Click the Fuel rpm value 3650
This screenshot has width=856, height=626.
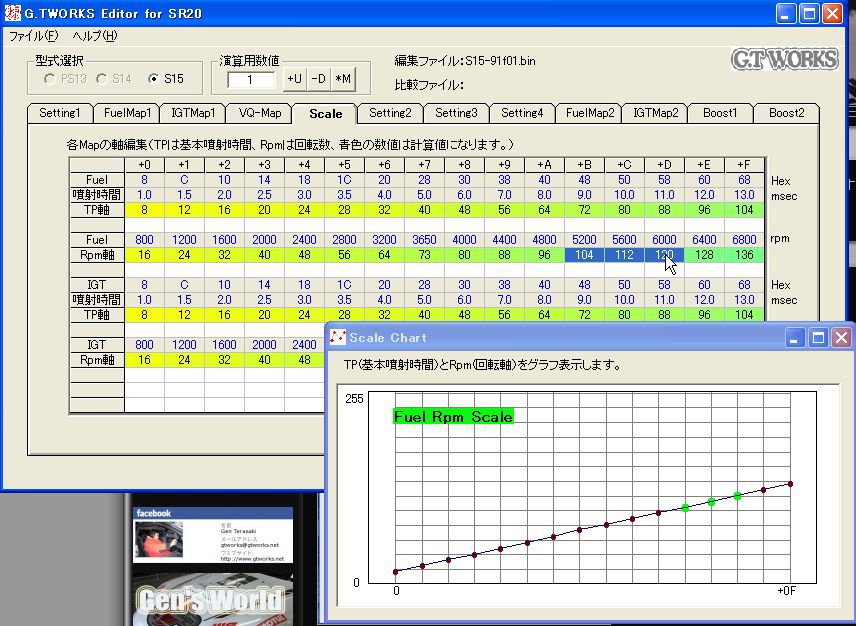click(x=424, y=240)
